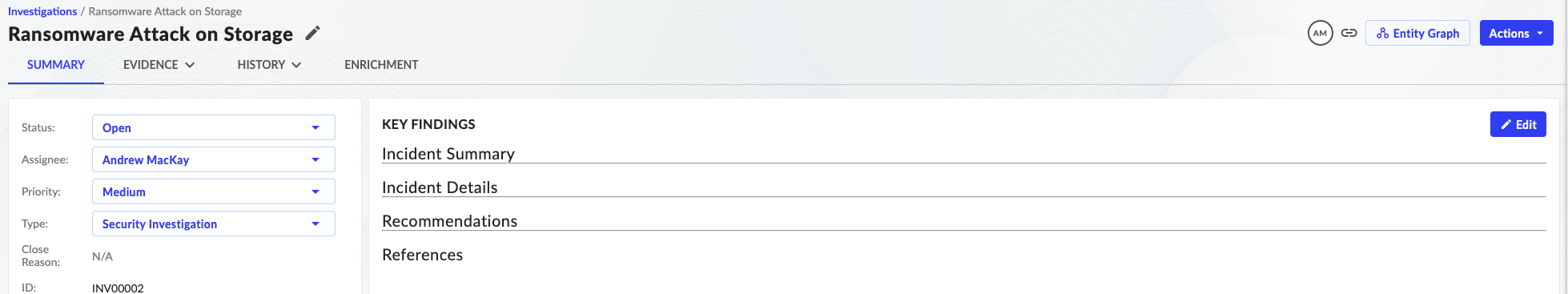Open the Entity Graph view
Viewport: 1568px width, 294px height.
tap(1417, 34)
